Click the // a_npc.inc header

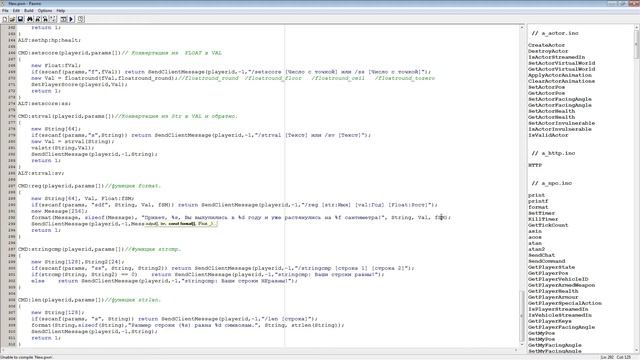click(552, 183)
